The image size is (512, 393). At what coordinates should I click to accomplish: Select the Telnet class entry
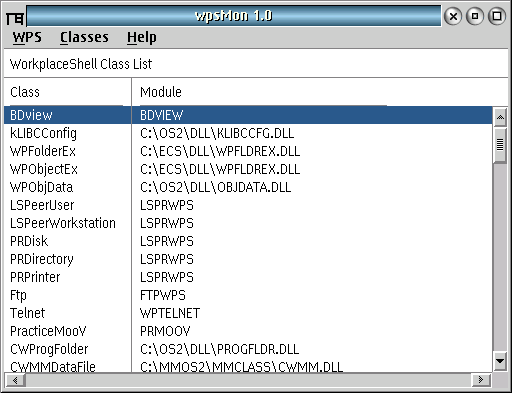click(27, 313)
